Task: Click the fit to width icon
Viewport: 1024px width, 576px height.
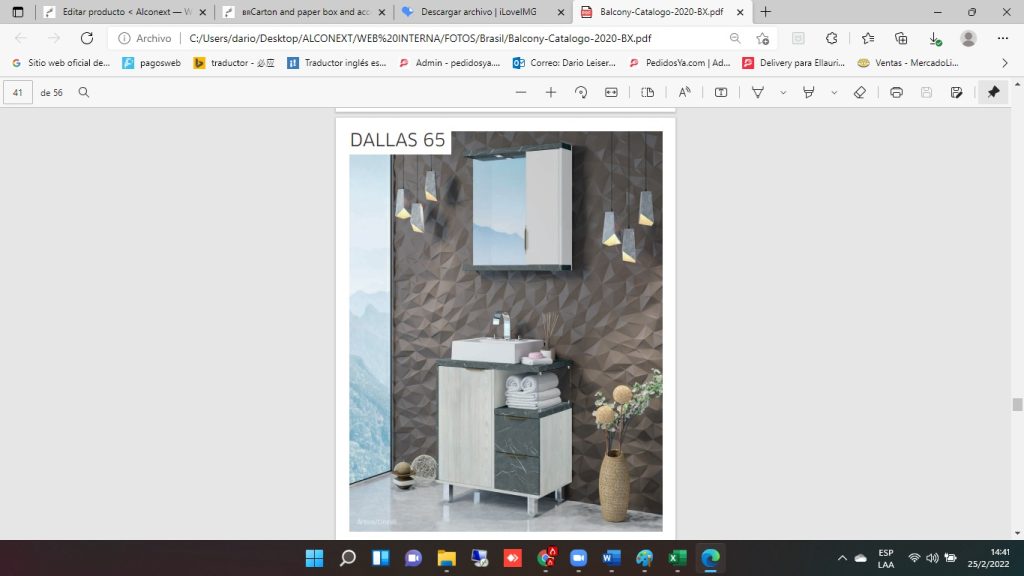Action: pyautogui.click(x=611, y=93)
